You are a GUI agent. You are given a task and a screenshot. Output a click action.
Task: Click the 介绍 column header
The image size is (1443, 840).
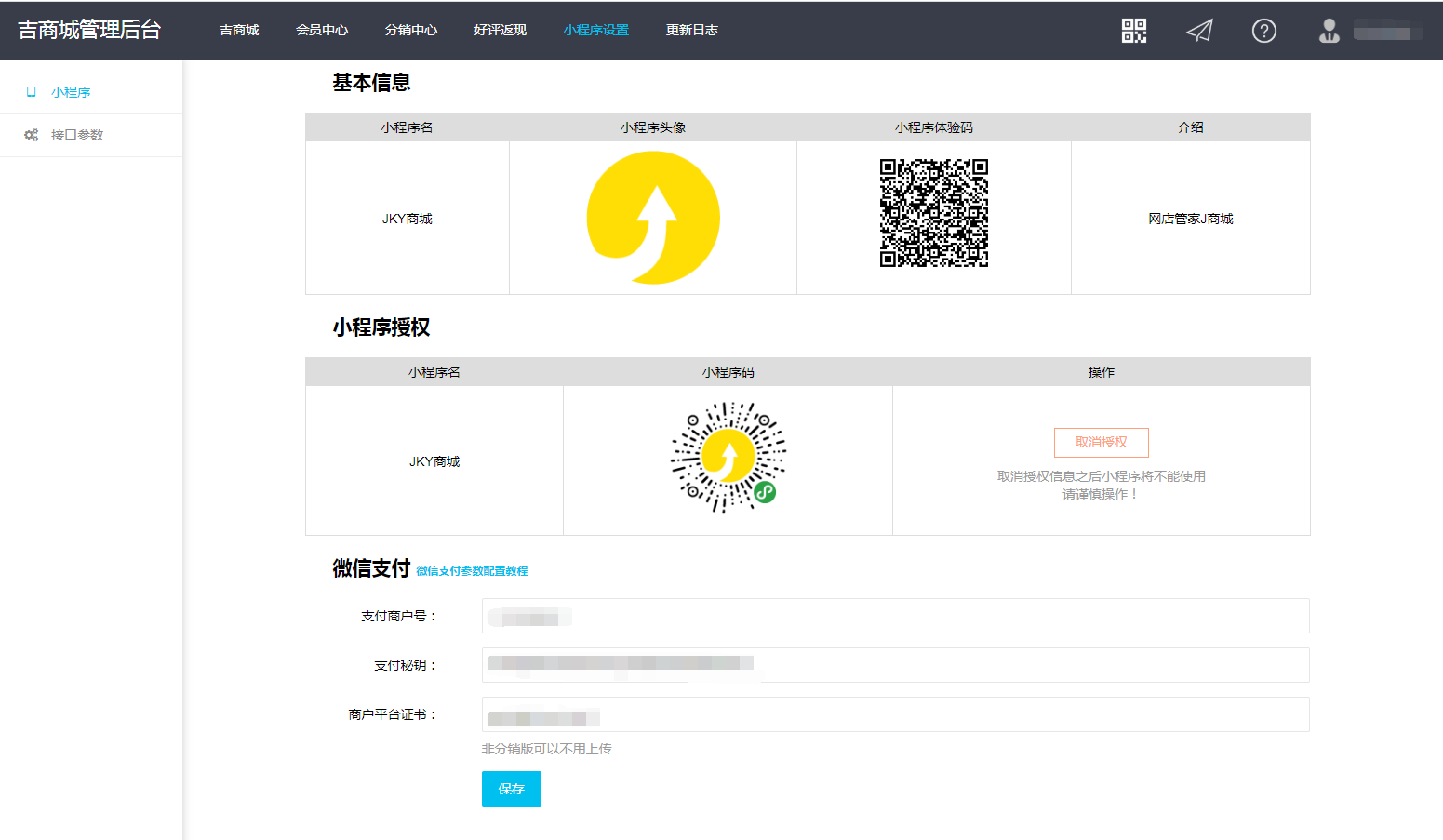pos(1191,127)
